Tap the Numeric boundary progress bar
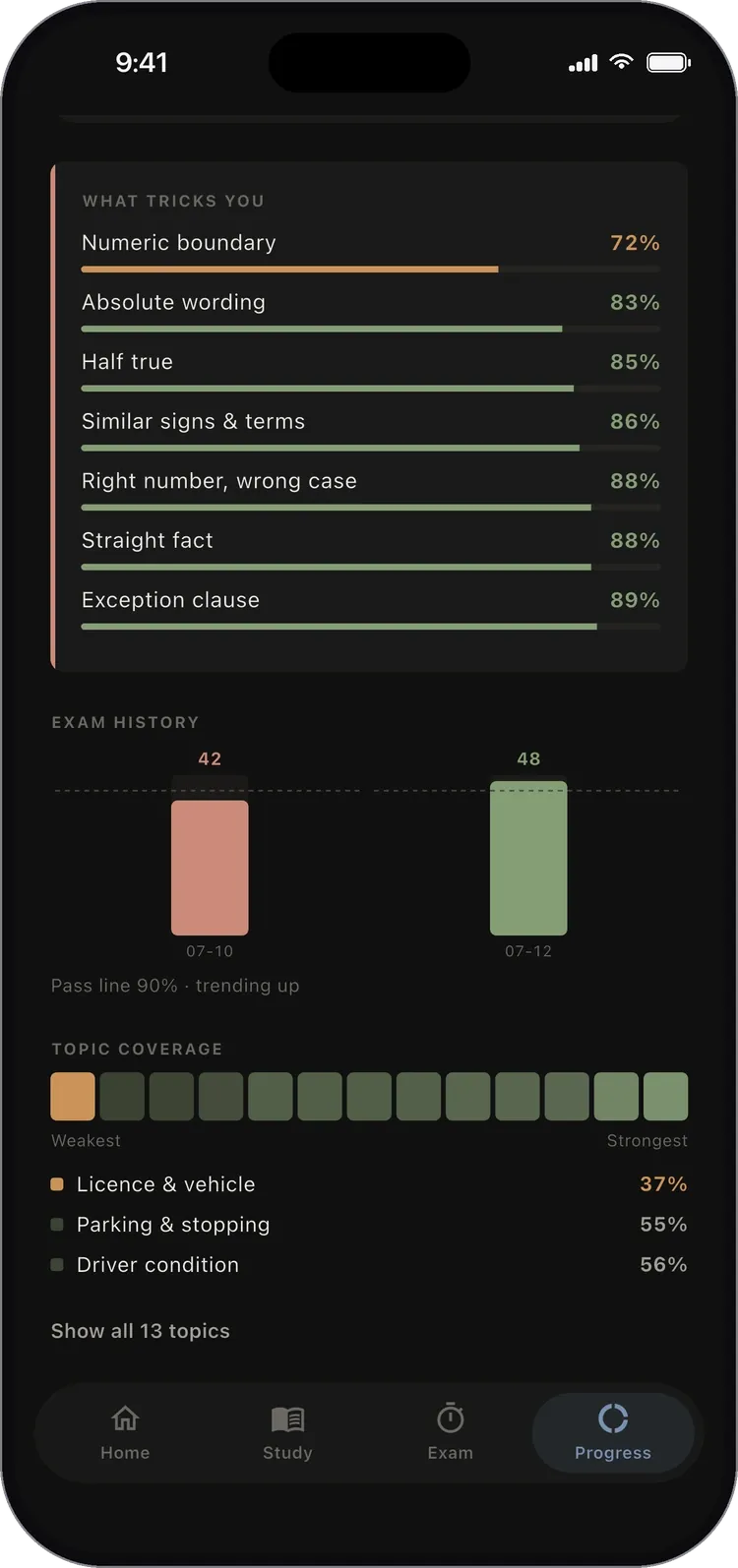The image size is (738, 1568). tap(371, 269)
